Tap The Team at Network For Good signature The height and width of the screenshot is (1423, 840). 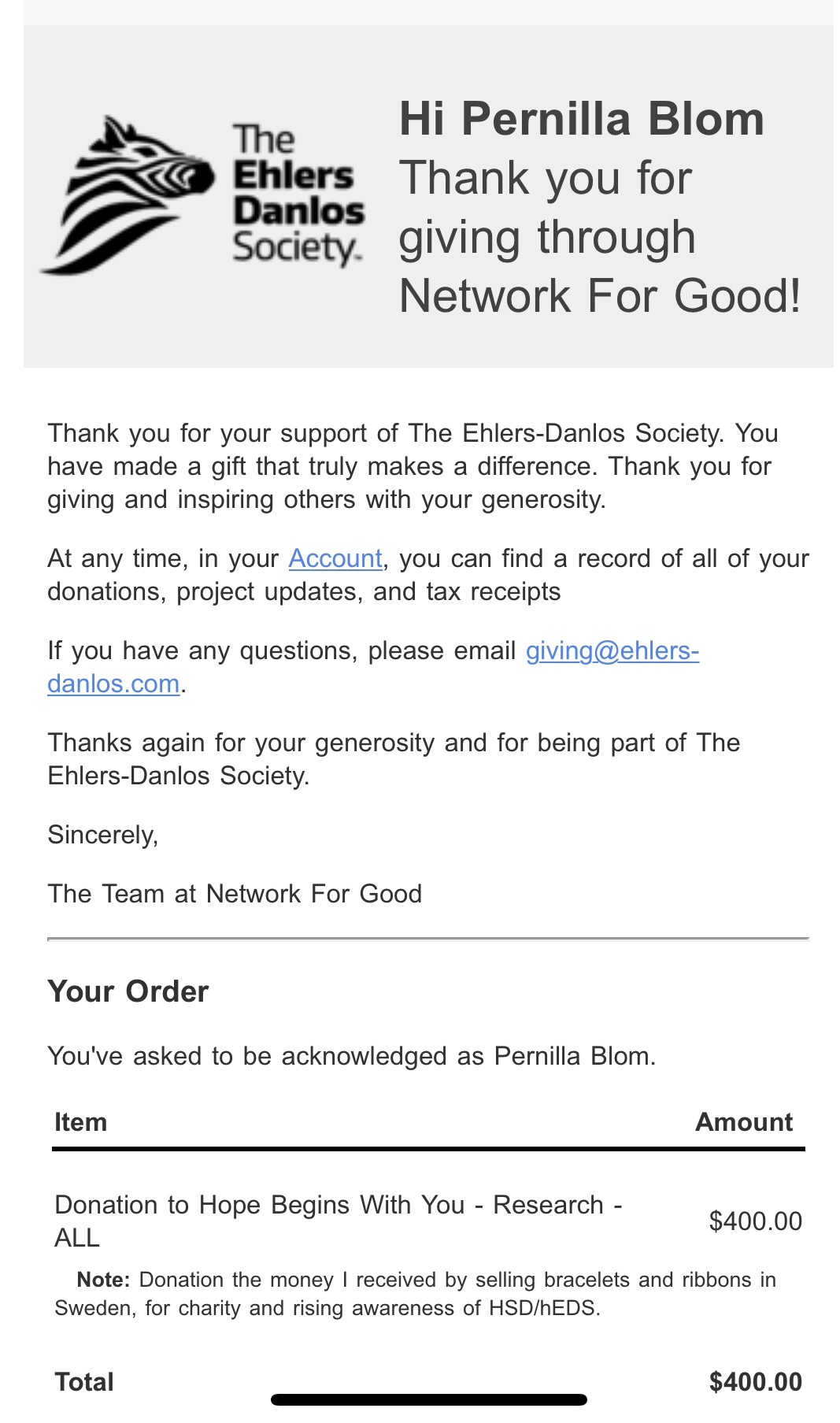tap(235, 894)
